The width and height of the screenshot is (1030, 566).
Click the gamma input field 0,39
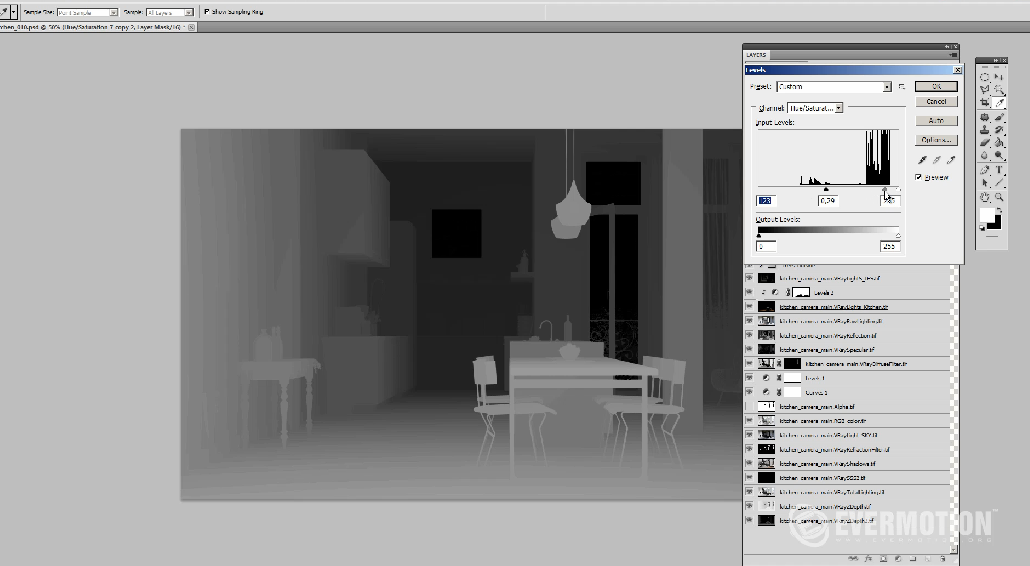coord(828,200)
